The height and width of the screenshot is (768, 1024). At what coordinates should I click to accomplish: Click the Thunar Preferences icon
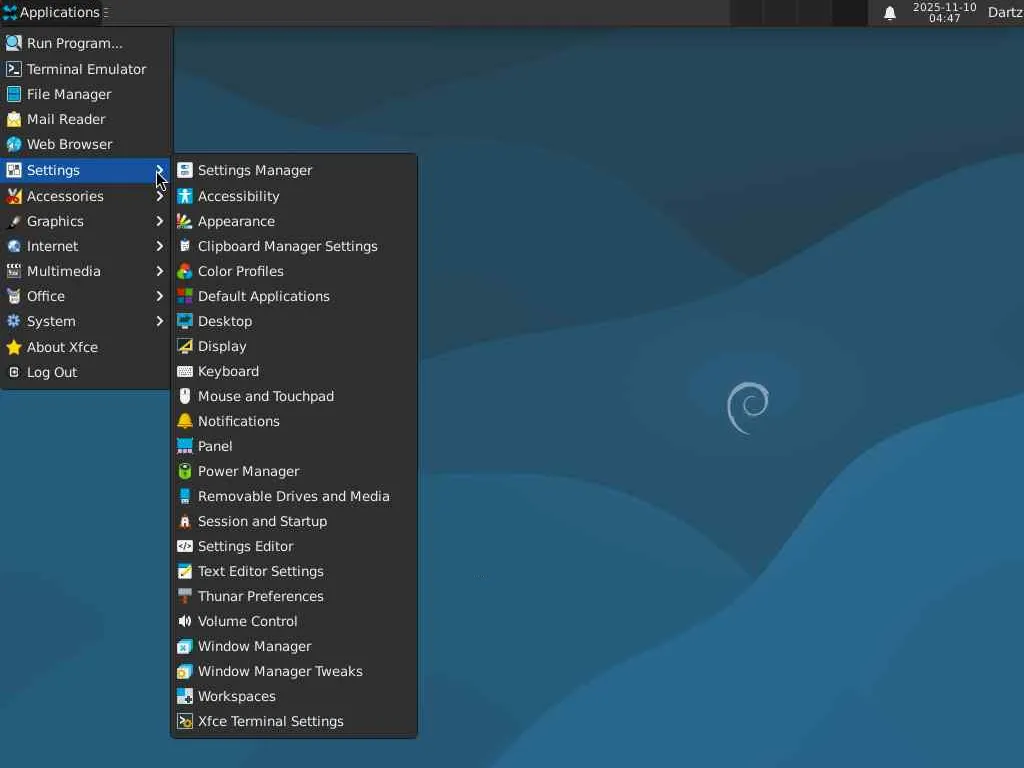185,596
